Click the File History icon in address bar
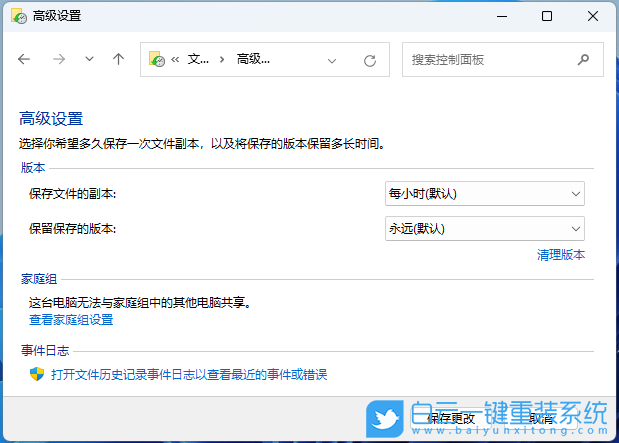The image size is (619, 443). click(x=157, y=60)
